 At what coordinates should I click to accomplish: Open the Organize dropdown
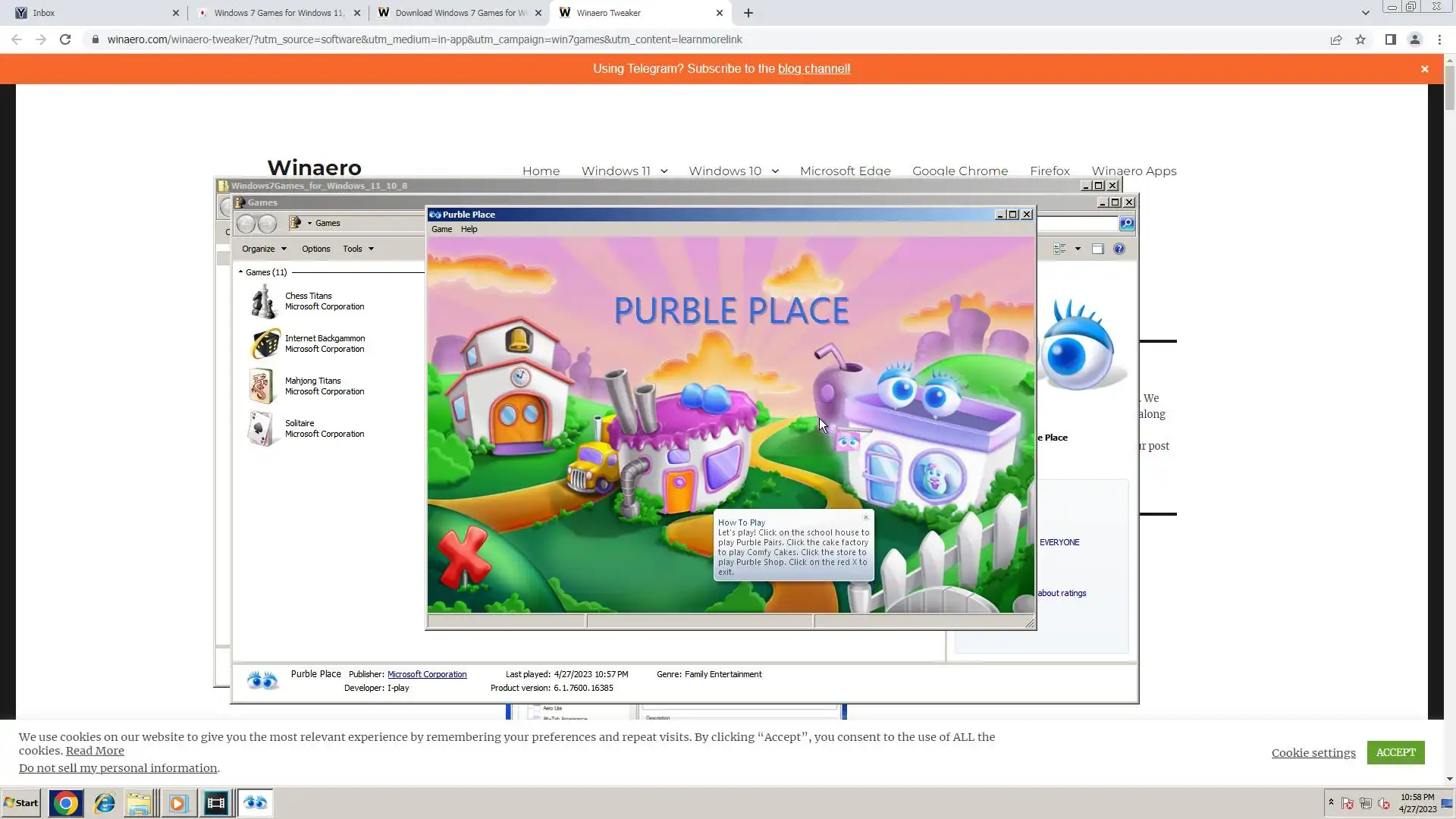coord(264,249)
